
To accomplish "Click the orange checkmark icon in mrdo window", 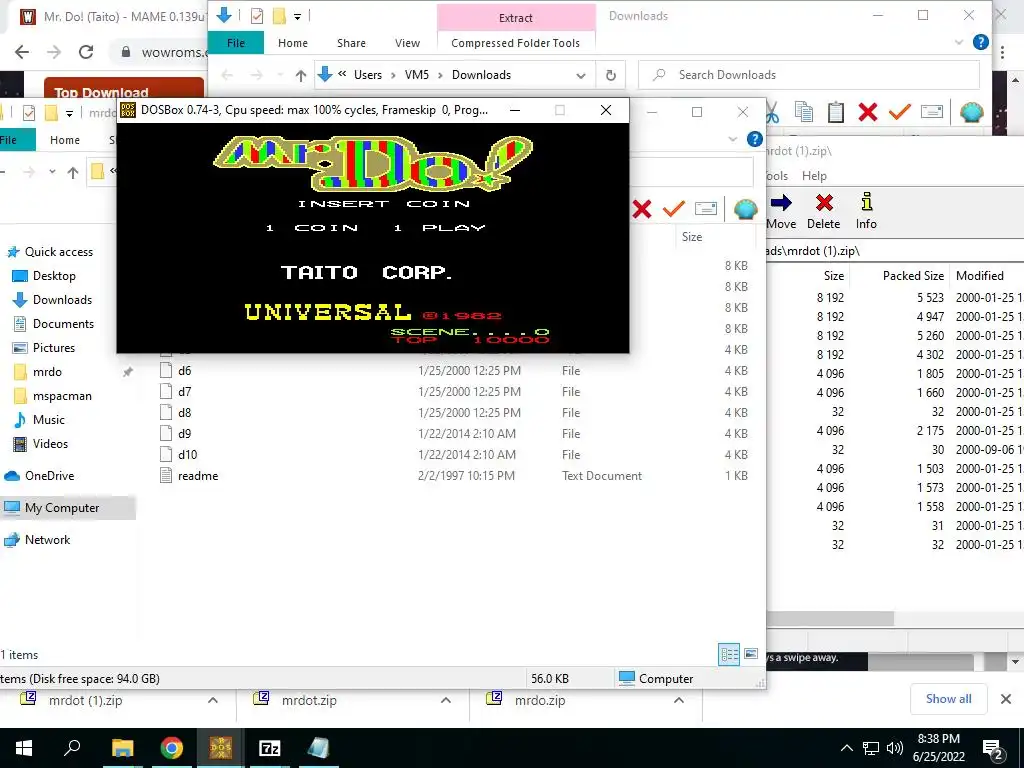I will pyautogui.click(x=673, y=209).
